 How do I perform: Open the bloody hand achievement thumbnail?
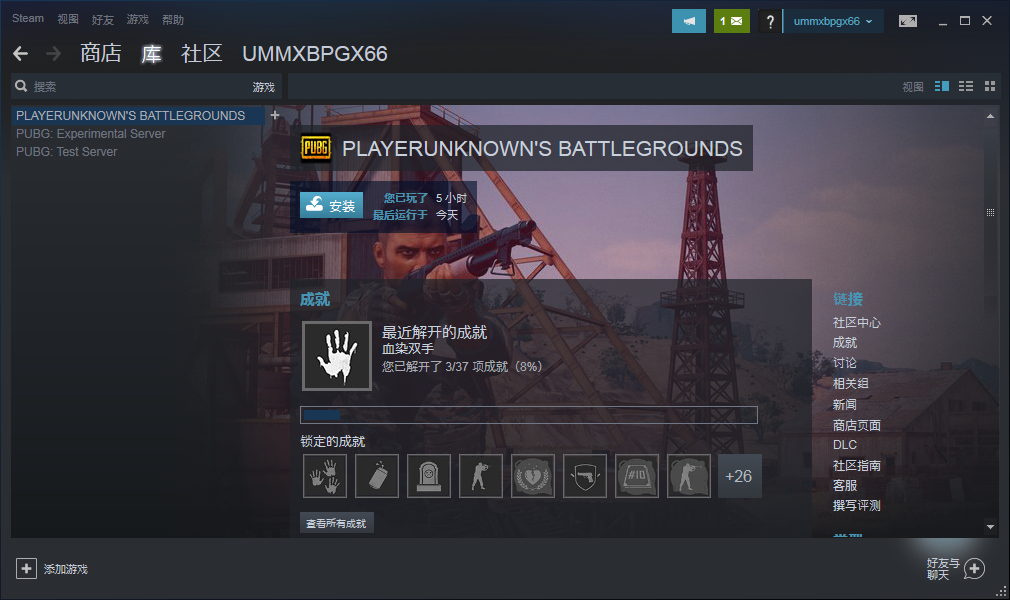[337, 356]
